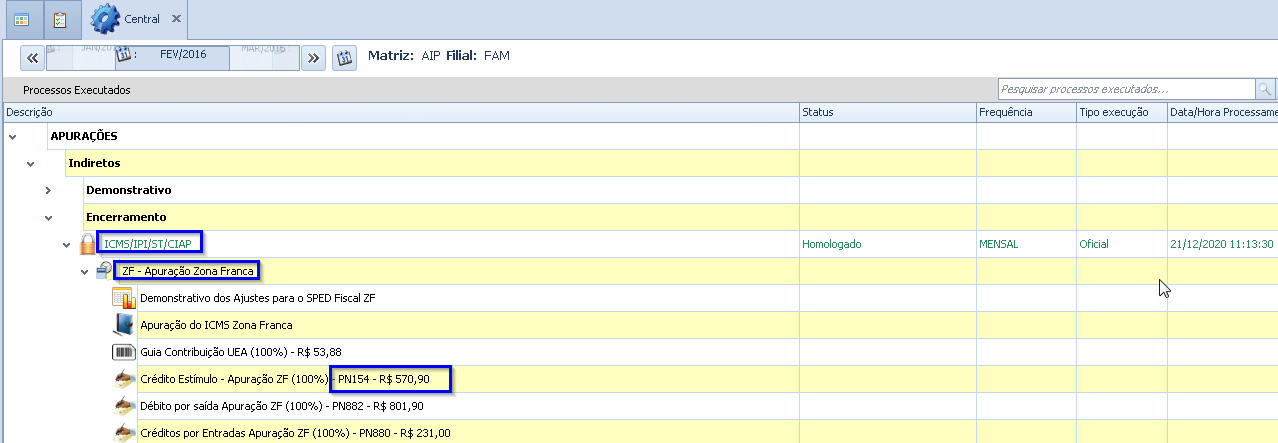Click the icon of Créditos por Entradas row
Viewport: 1278px width, 443px height.
[x=124, y=433]
